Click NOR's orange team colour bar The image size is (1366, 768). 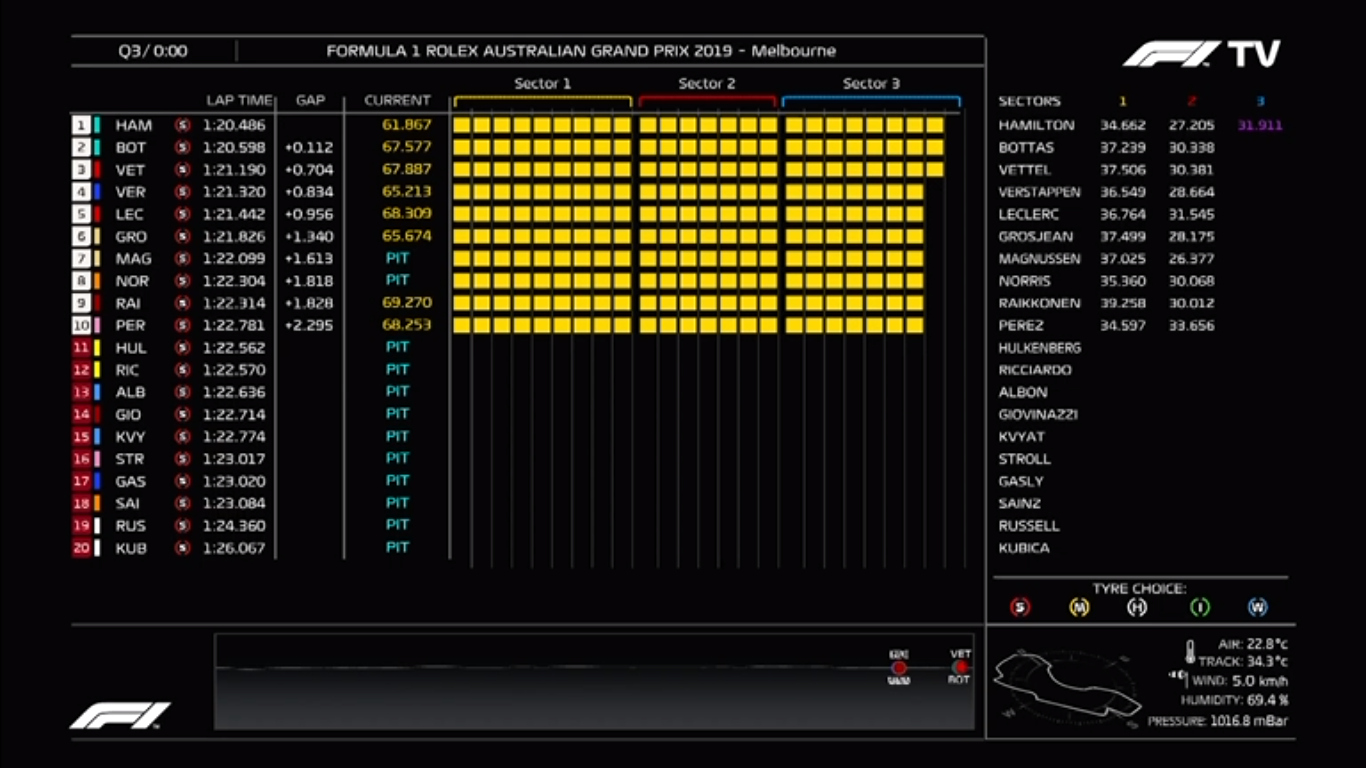pos(97,281)
